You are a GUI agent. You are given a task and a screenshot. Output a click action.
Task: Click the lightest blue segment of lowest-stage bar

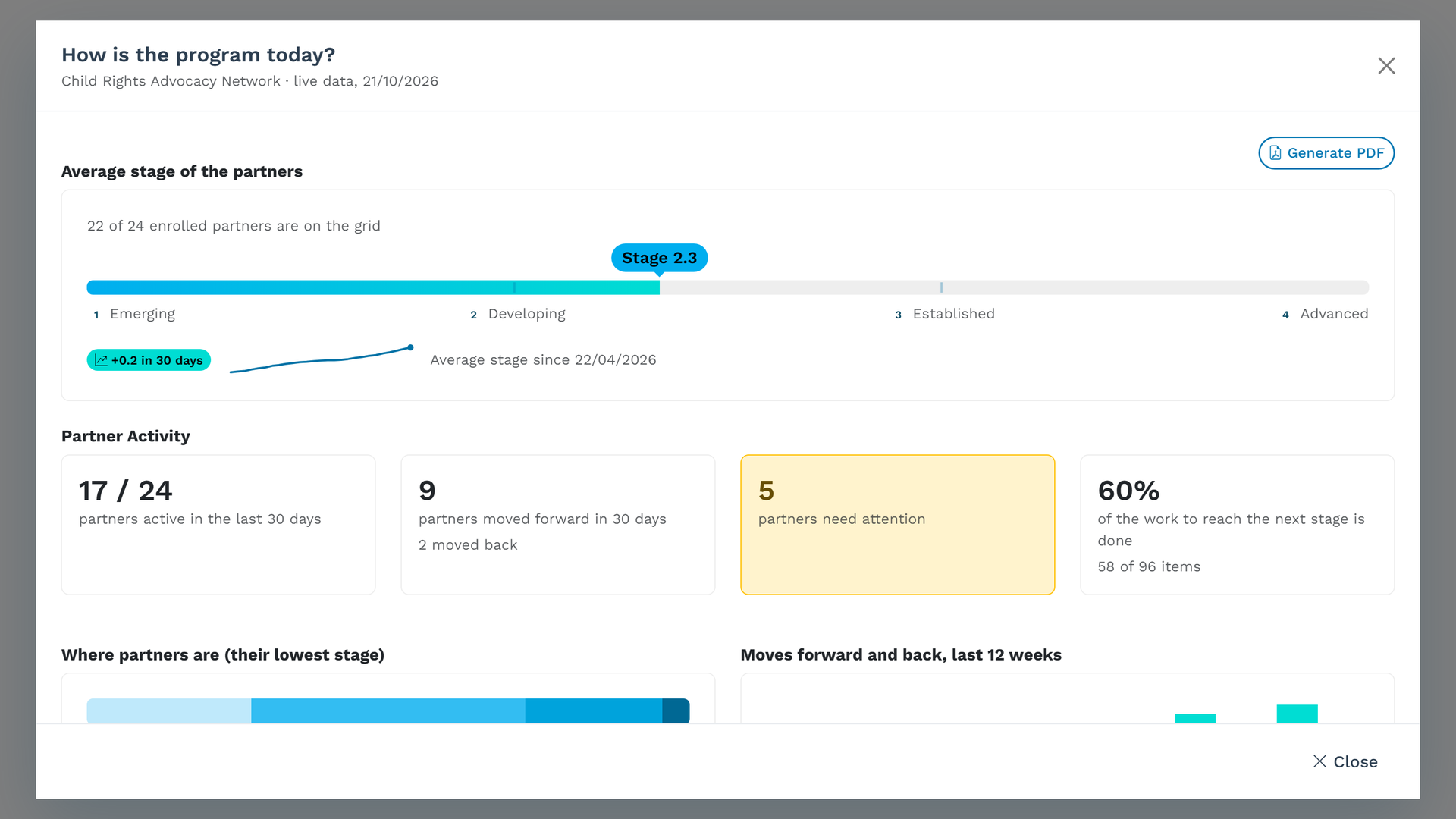[x=169, y=711]
